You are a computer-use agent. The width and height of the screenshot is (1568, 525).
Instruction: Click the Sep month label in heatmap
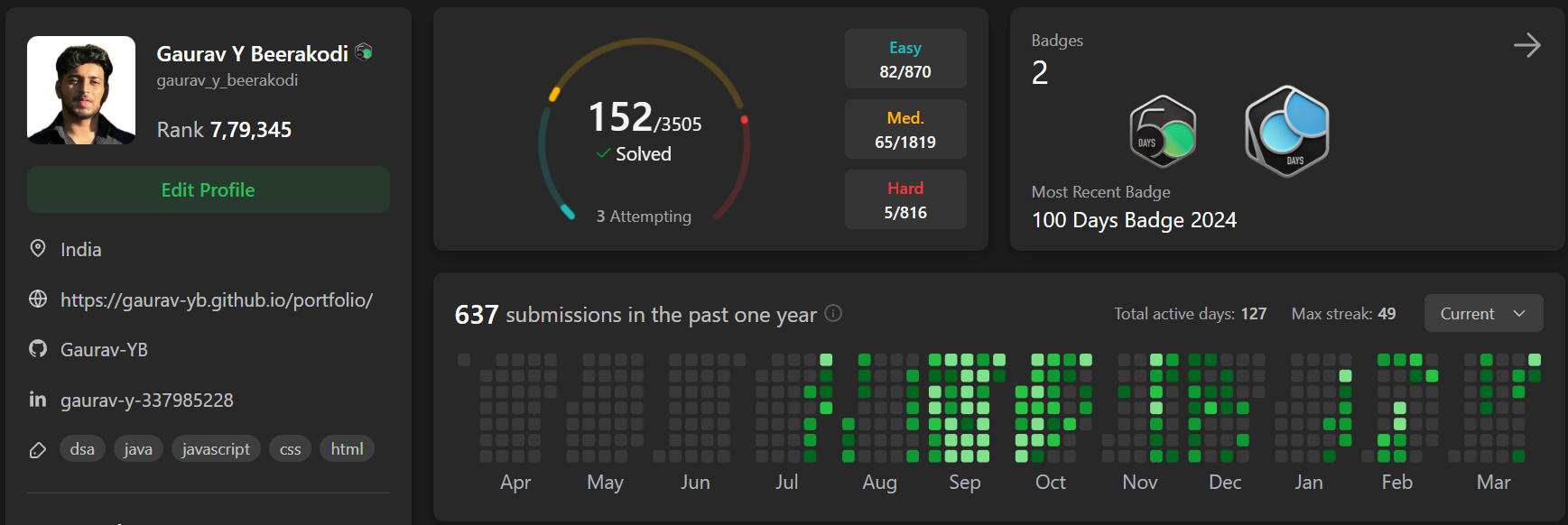(965, 483)
